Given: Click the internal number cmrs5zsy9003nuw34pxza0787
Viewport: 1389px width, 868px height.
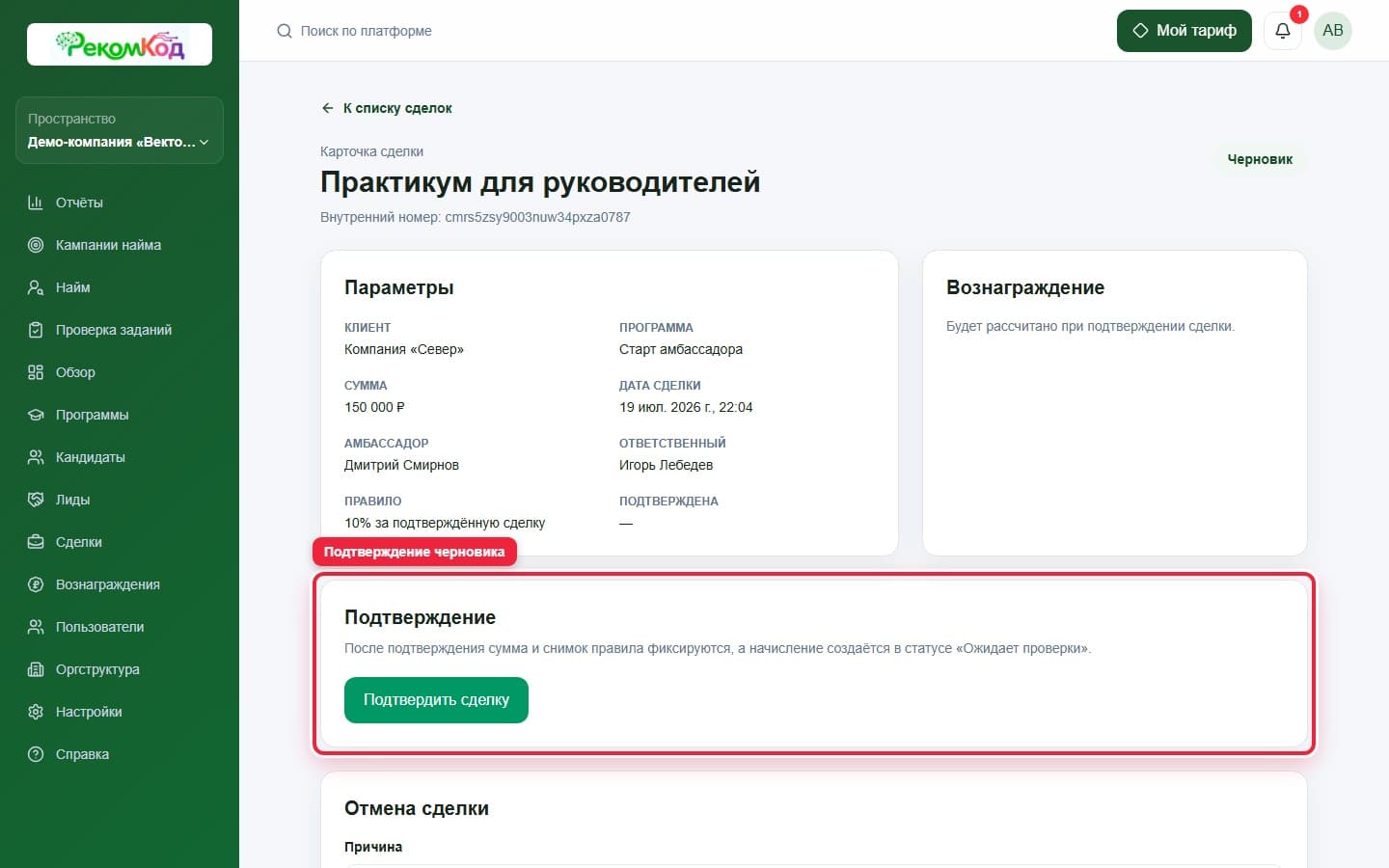Looking at the screenshot, I should tap(537, 217).
